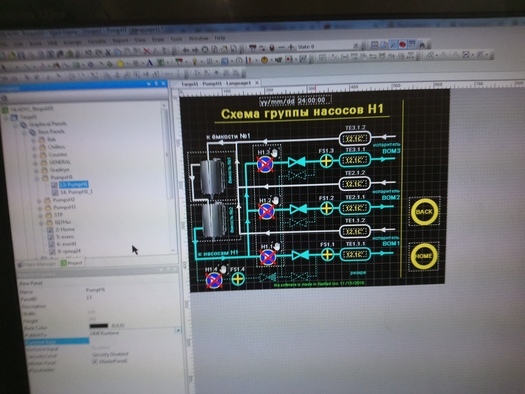Click the cyan valve symbol after pump H1.2

pos(298,210)
